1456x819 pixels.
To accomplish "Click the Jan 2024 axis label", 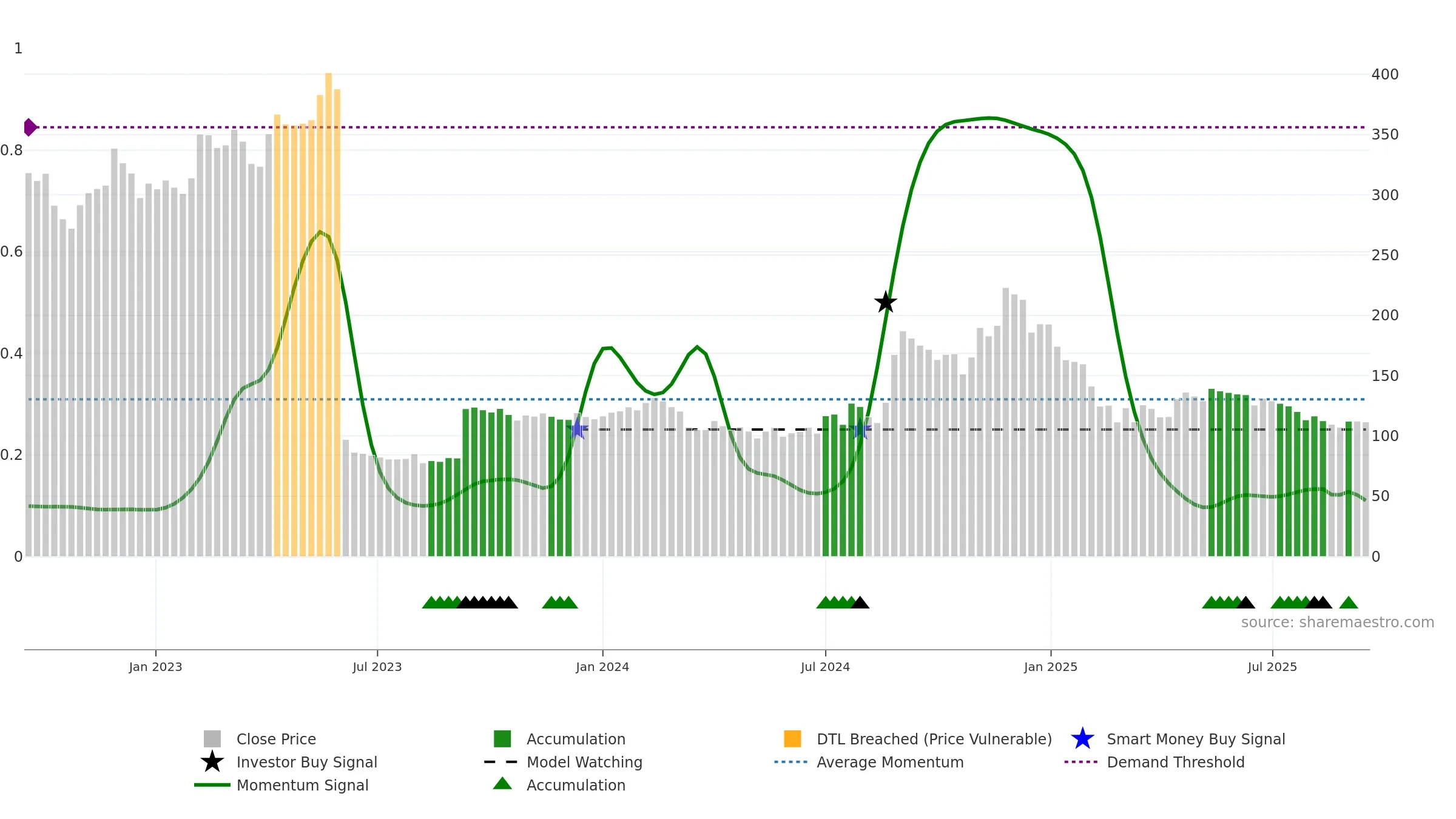I will click(602, 667).
